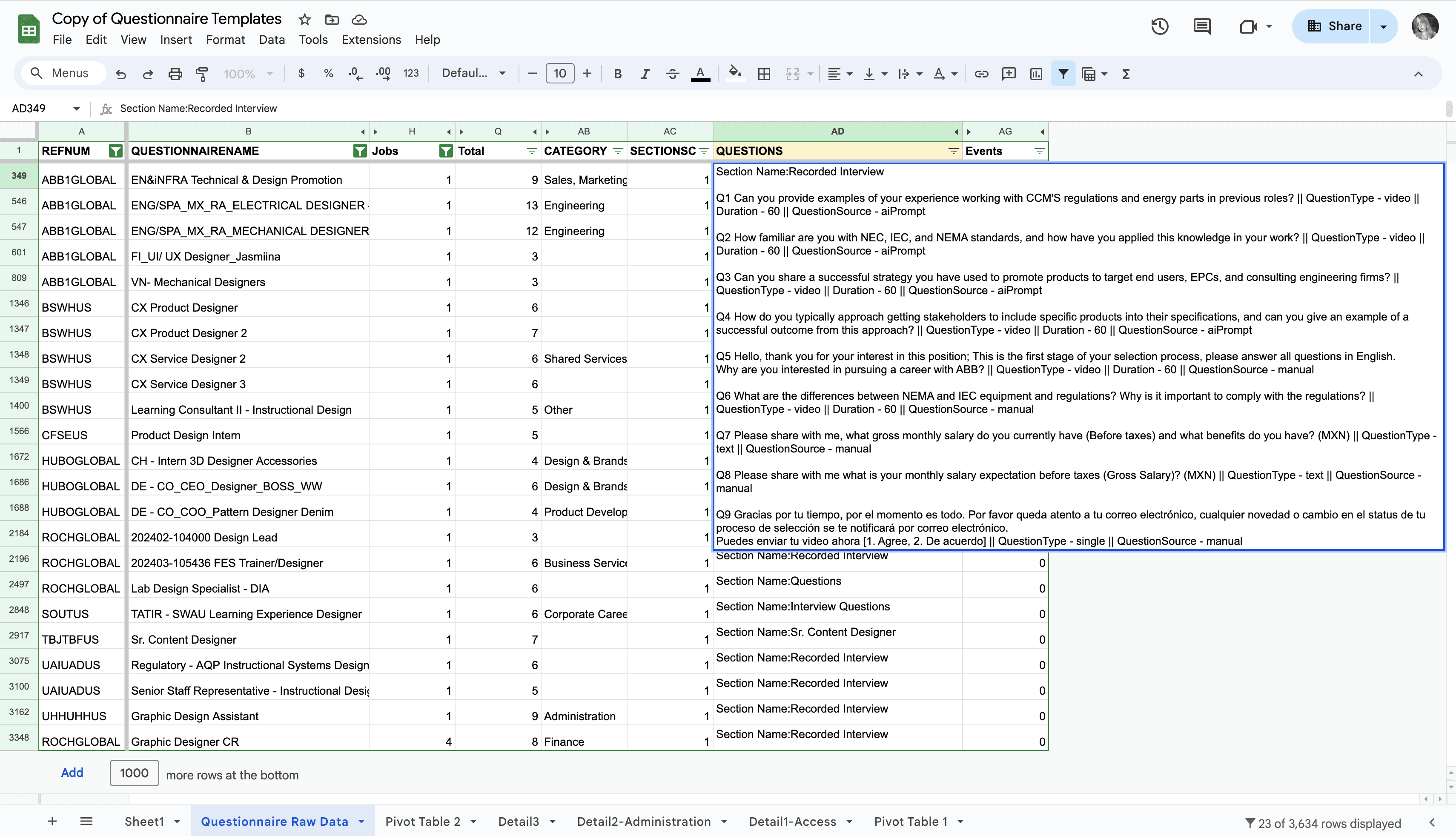The image size is (1456, 836).
Task: Switch to the Pivot Table 2 tab
Action: tap(423, 822)
